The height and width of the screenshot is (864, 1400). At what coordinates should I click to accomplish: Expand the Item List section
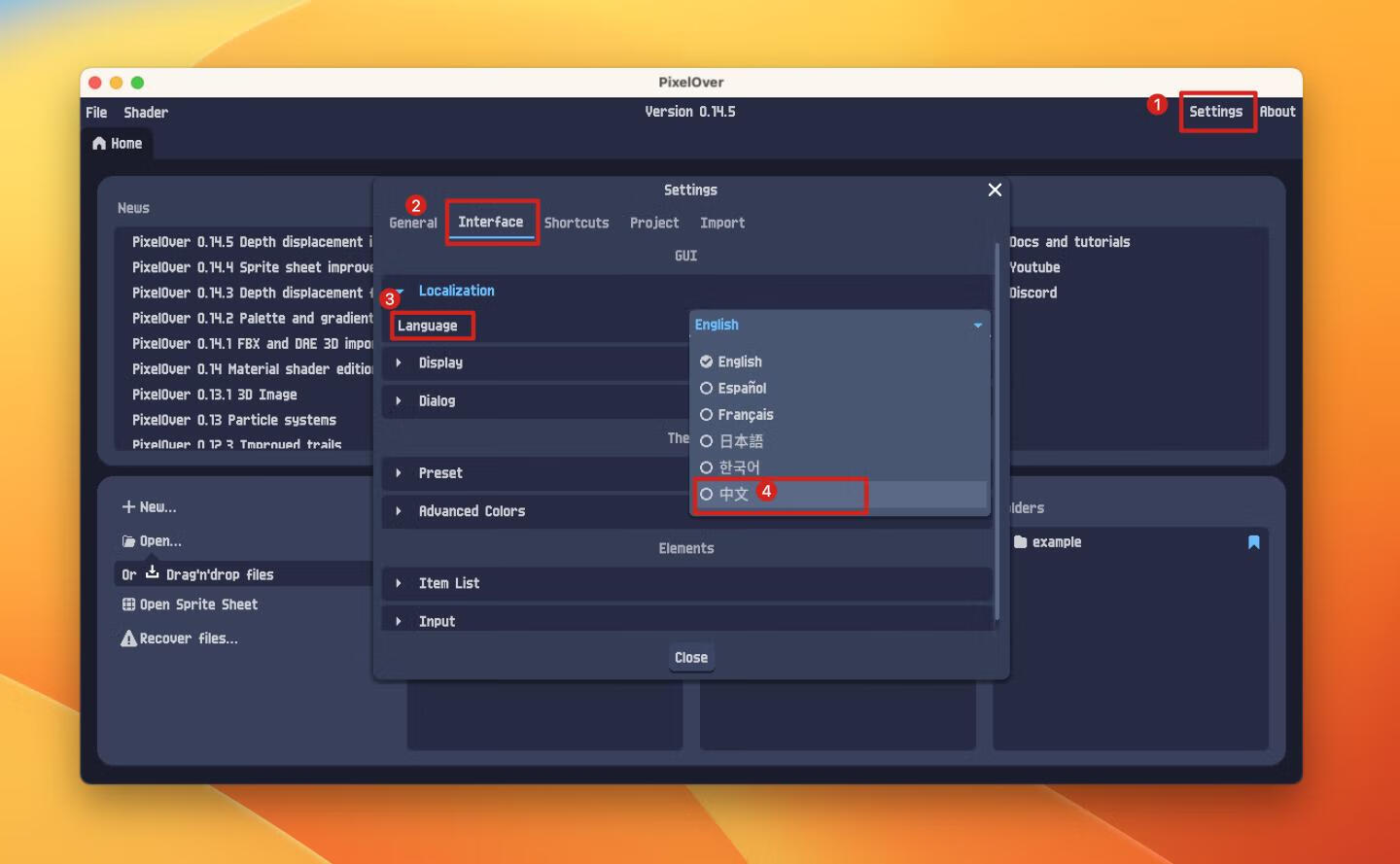686,583
